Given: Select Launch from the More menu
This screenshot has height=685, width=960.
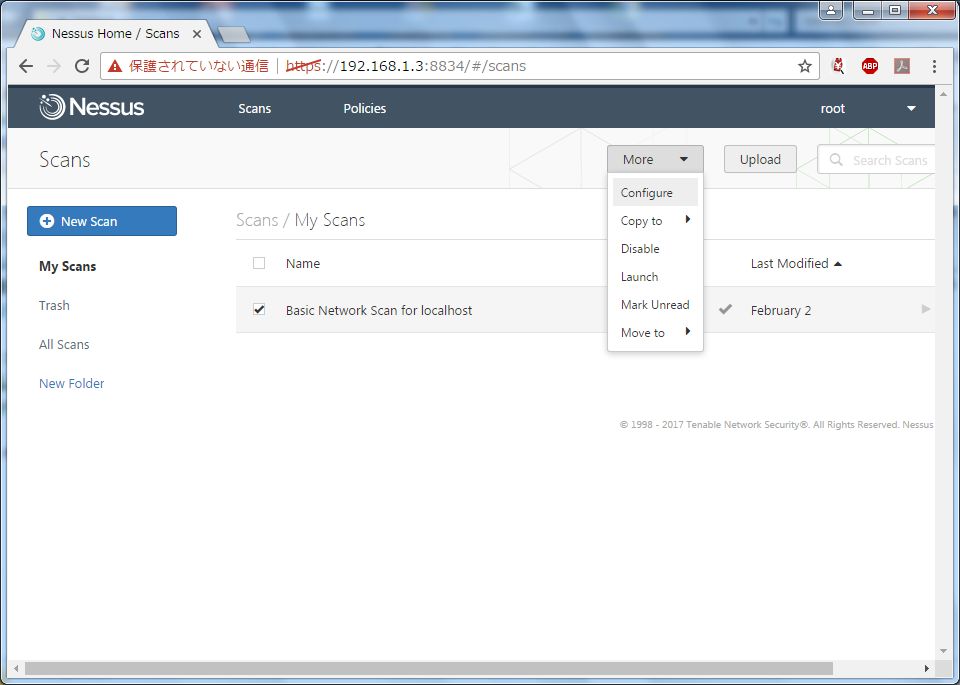Looking at the screenshot, I should (x=655, y=277).
